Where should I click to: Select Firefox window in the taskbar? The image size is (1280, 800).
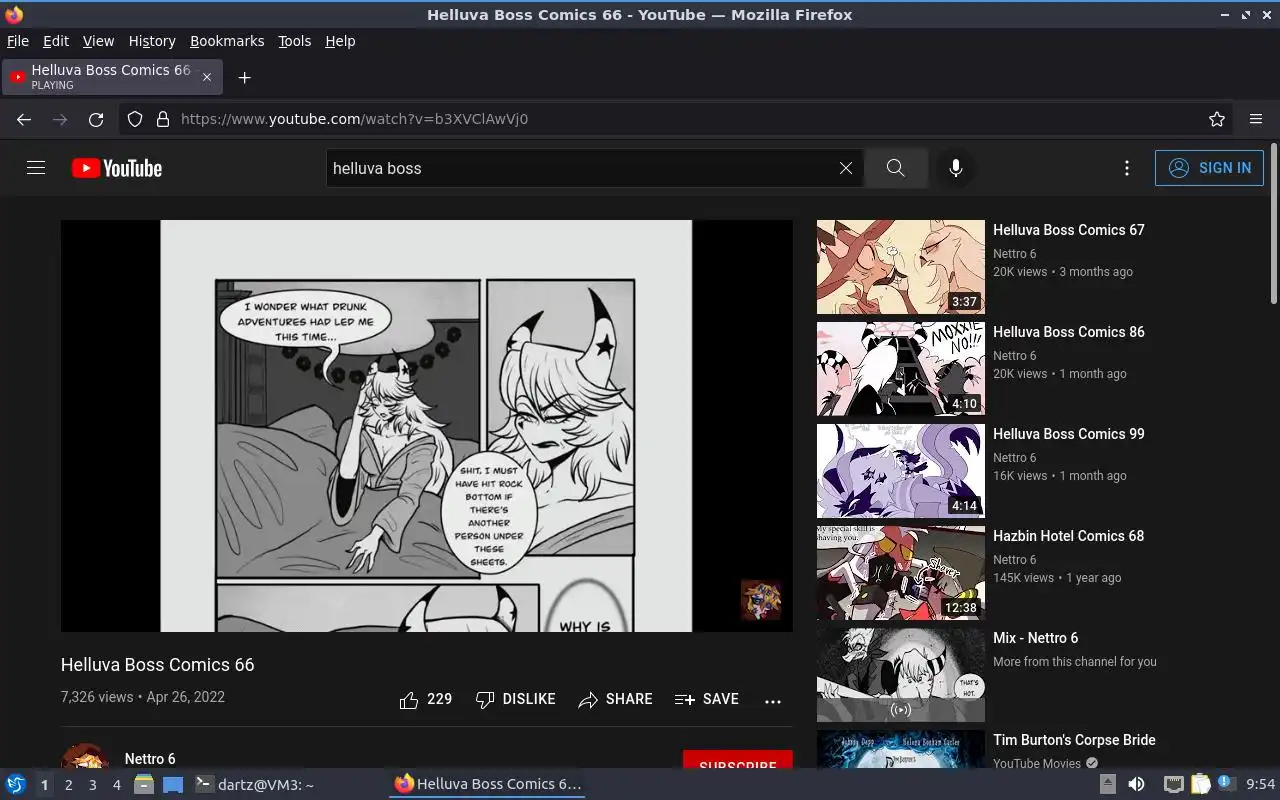point(488,785)
